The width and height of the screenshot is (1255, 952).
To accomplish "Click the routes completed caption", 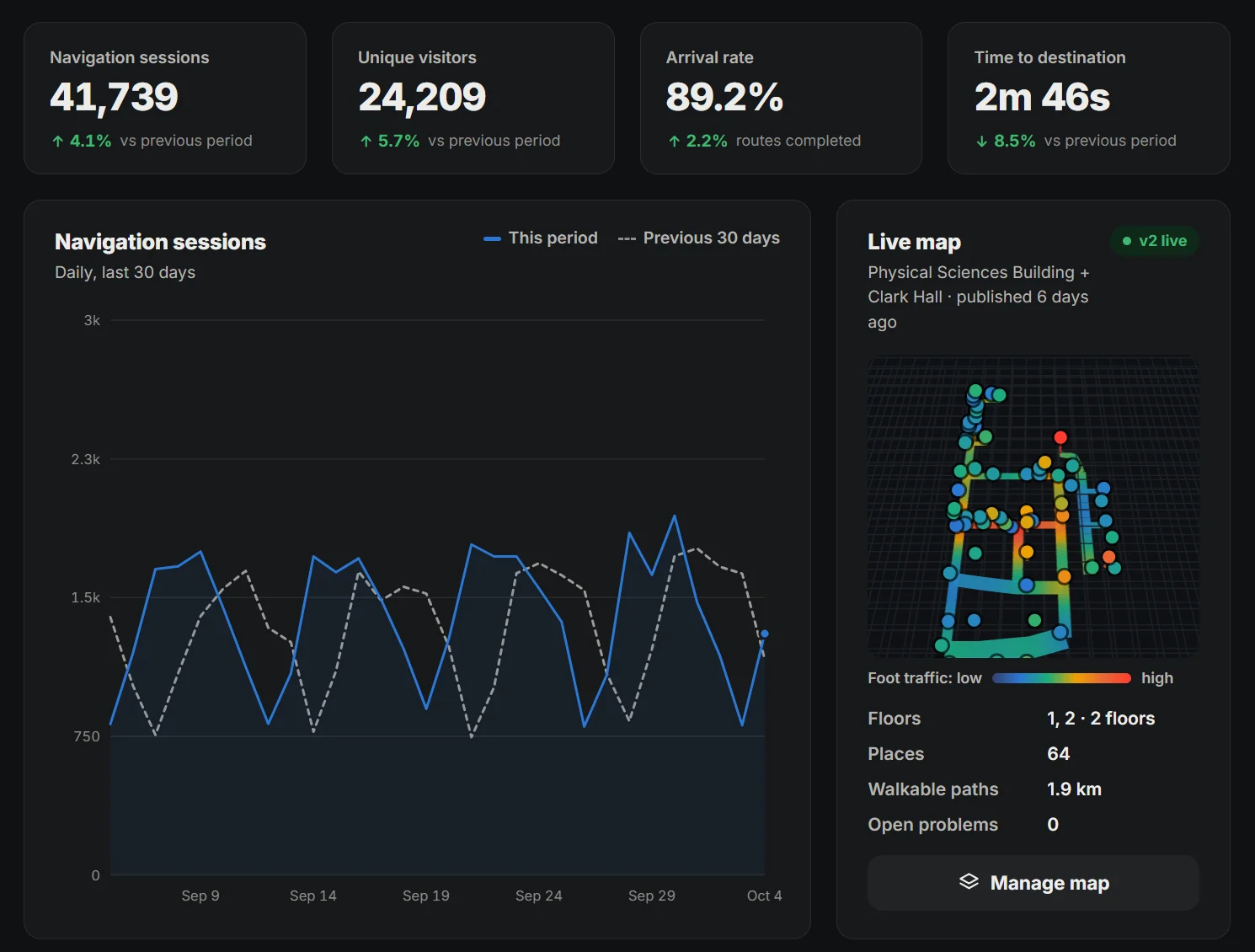I will click(798, 141).
